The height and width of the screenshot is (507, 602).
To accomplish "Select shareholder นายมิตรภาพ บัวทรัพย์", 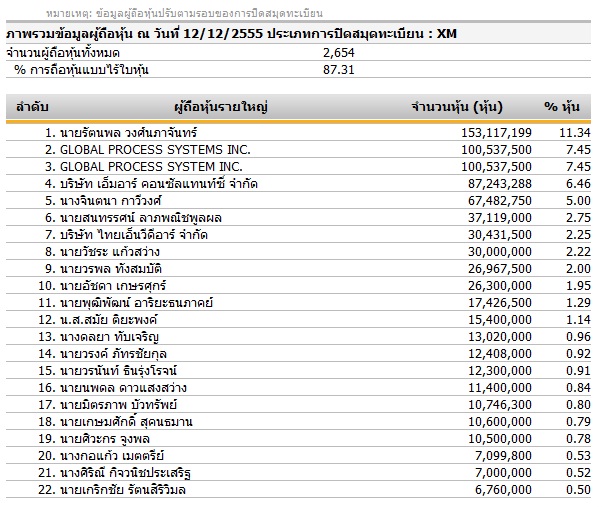I will click(119, 405).
